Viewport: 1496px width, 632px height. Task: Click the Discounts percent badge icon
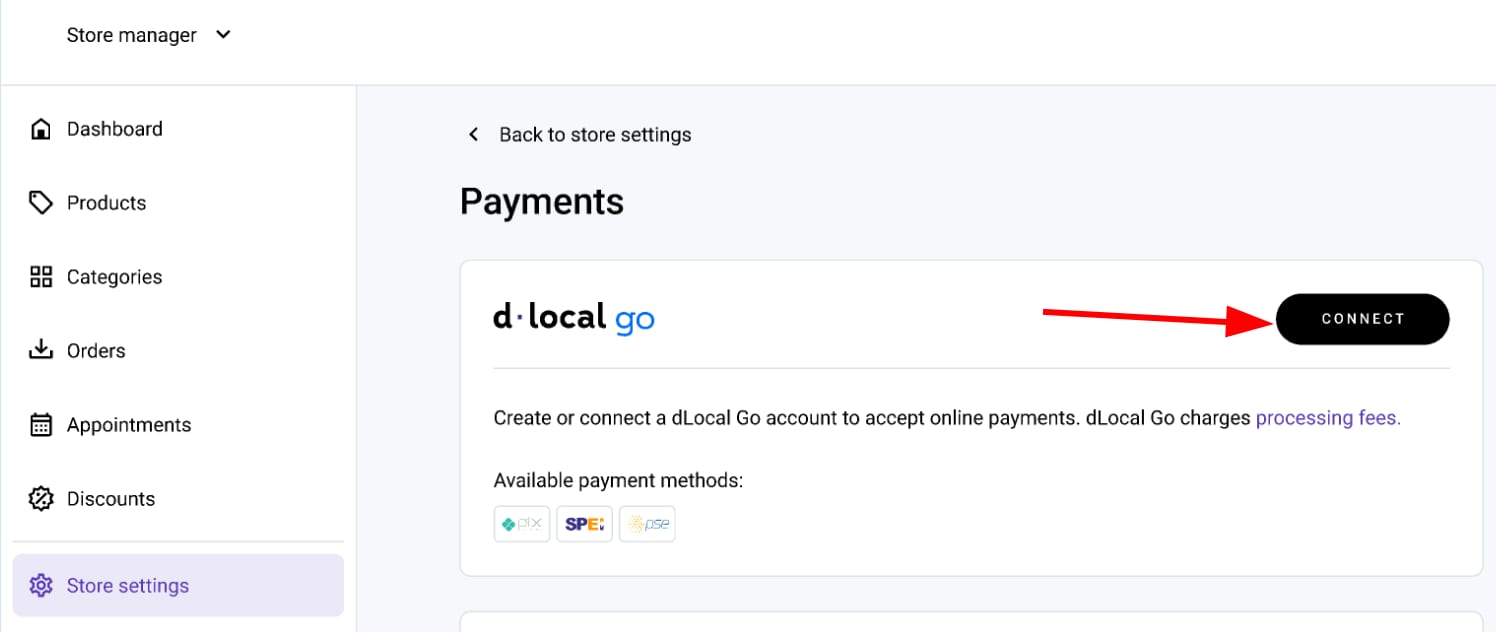click(x=41, y=499)
